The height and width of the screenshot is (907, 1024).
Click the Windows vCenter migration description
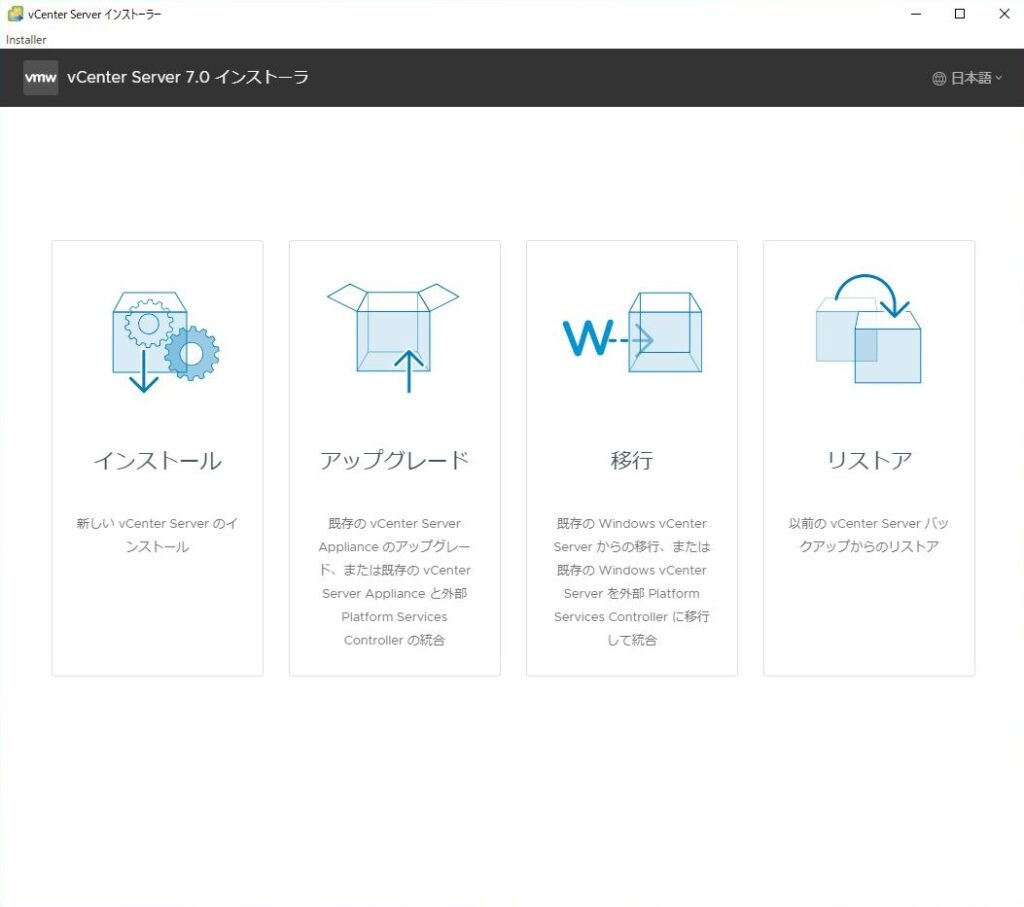pos(632,582)
